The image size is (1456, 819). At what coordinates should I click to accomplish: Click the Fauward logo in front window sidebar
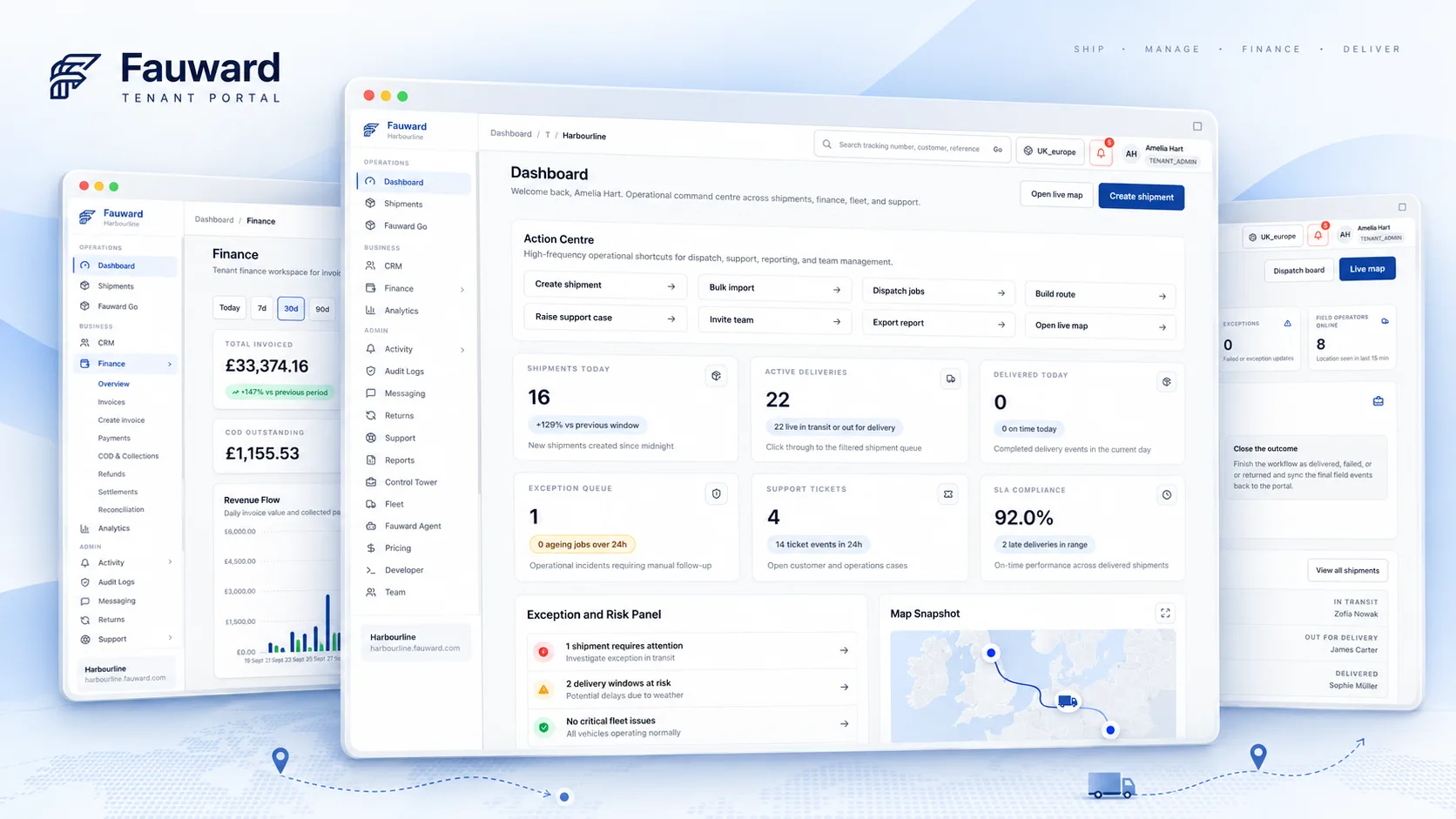pos(372,130)
